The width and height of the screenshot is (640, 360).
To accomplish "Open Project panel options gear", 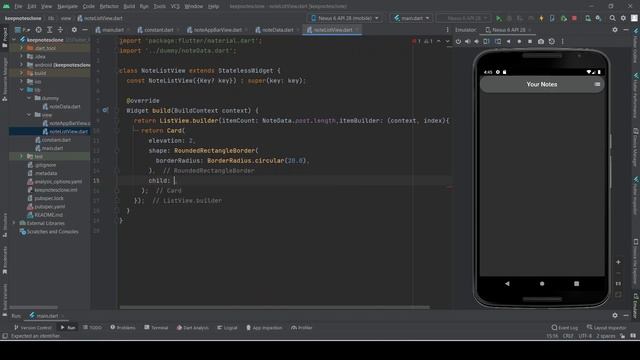I will pyautogui.click(x=74, y=30).
